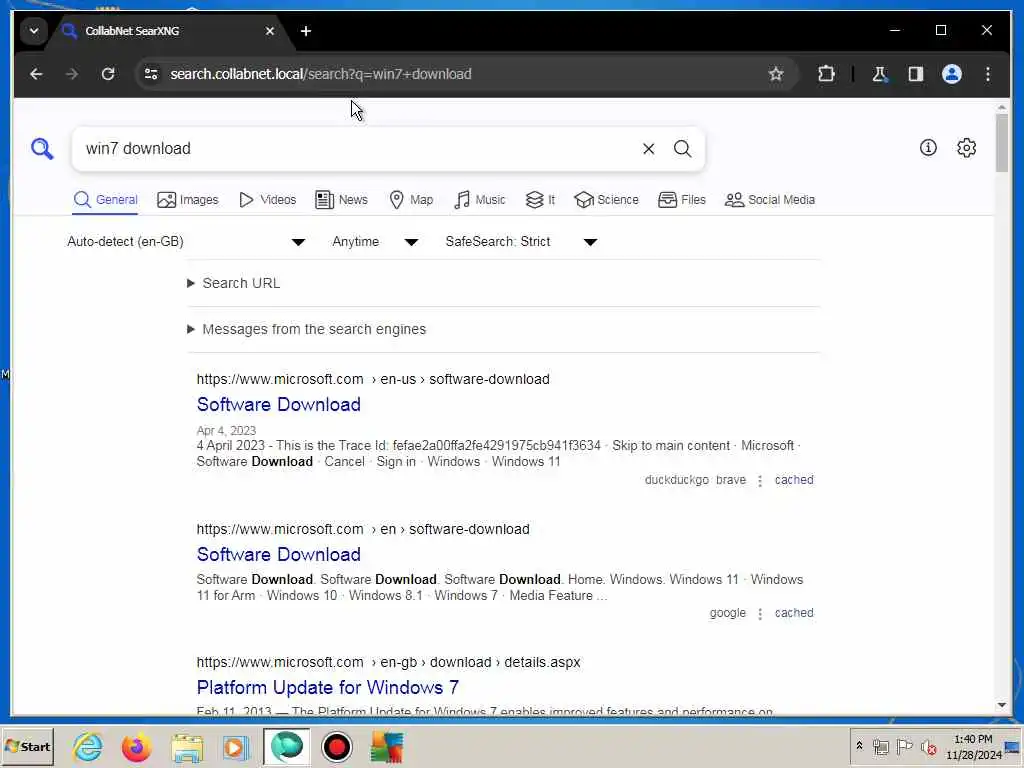This screenshot has width=1024, height=768.
Task: Switch to the News tab
Action: 342,200
